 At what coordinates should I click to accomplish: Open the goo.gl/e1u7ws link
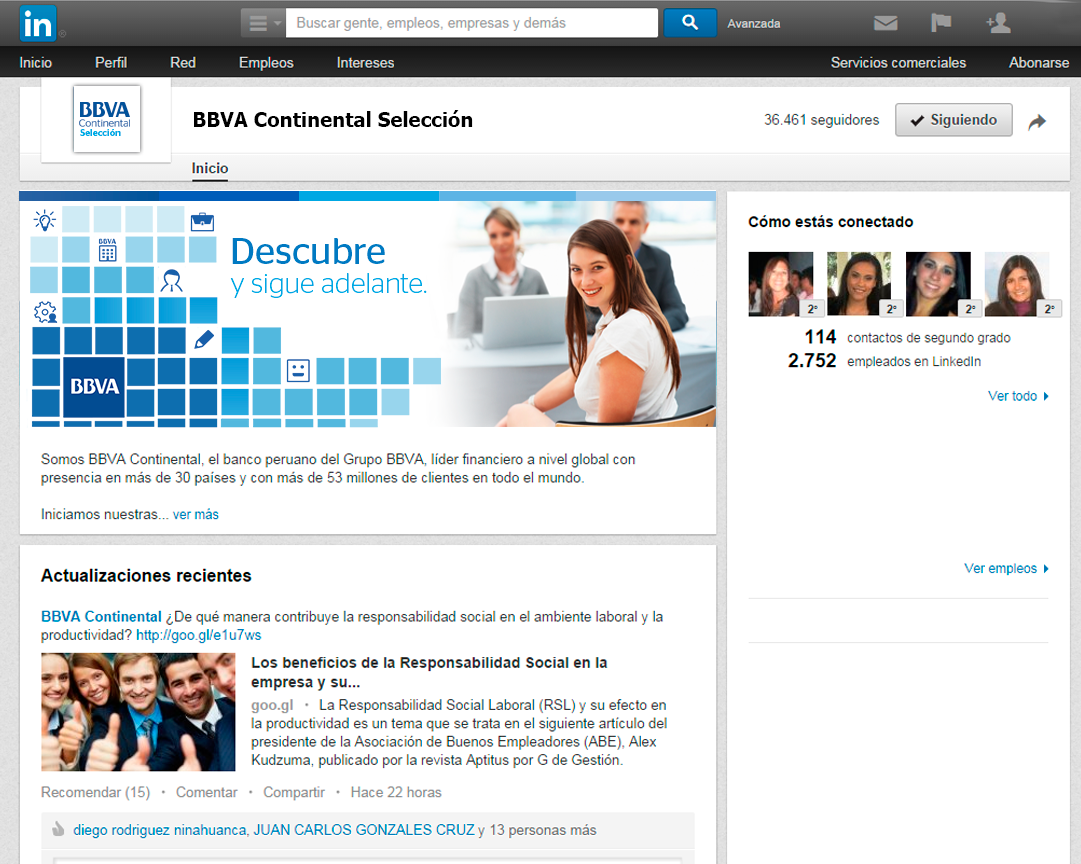[x=199, y=635]
